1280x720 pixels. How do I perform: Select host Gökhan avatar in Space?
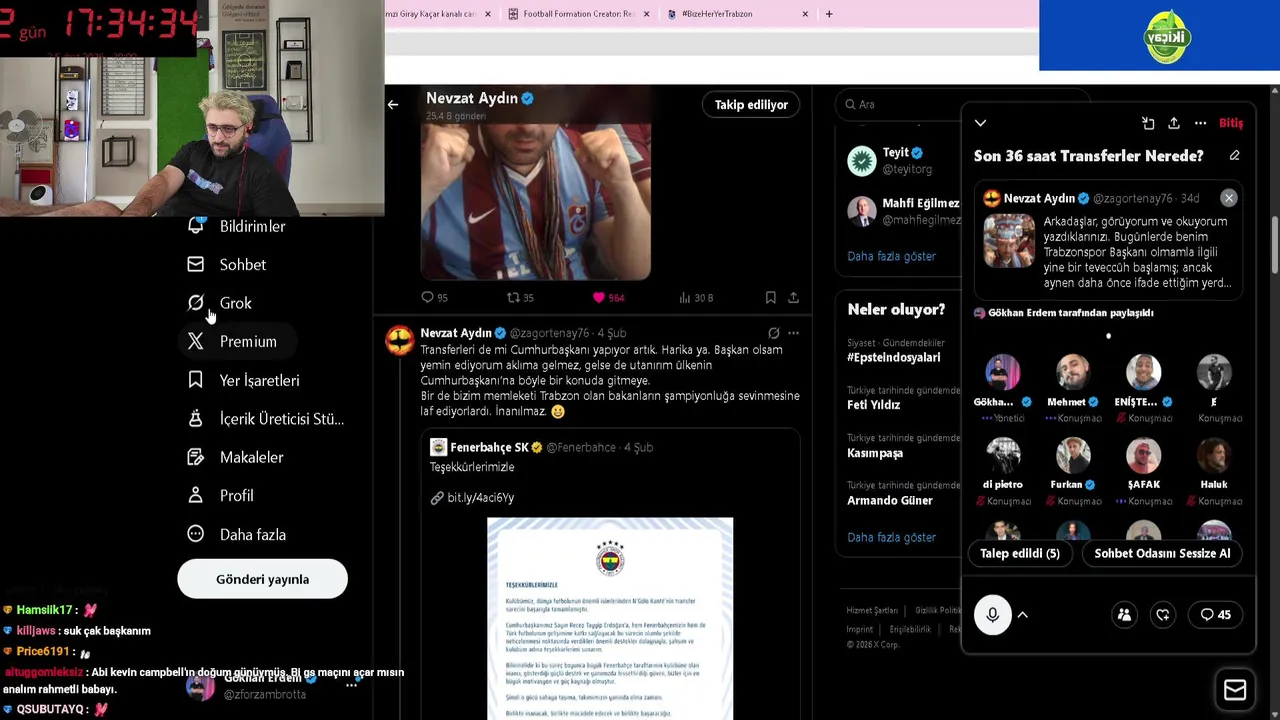click(x=1002, y=372)
